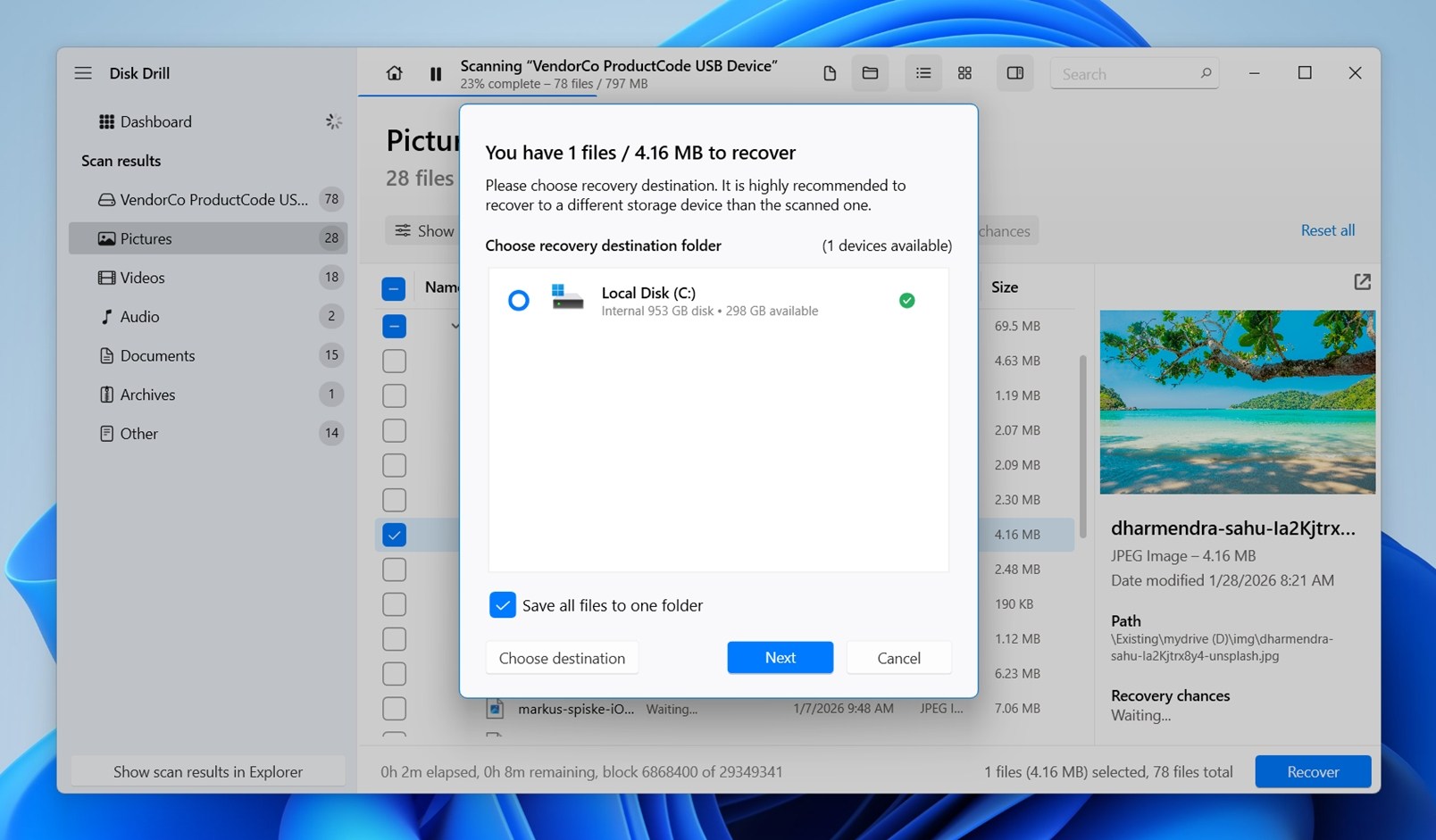
Task: Open the hamburger menu next to Disk Drill
Action: pyautogui.click(x=82, y=73)
